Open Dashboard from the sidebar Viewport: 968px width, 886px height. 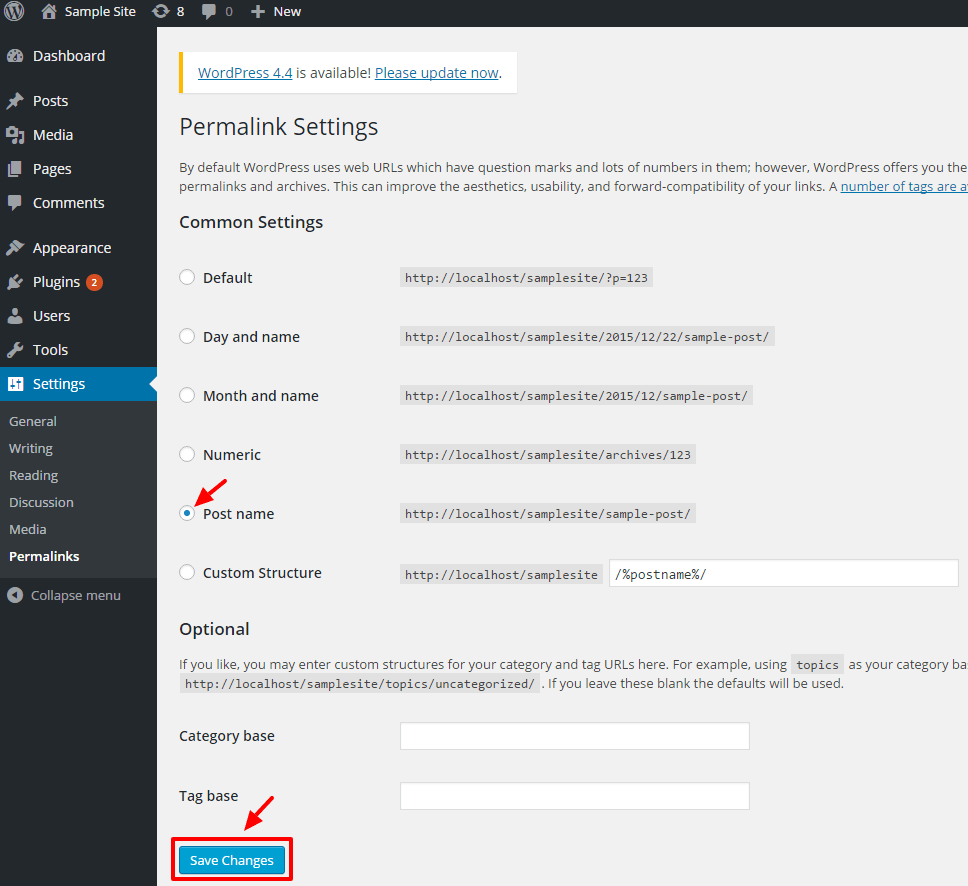[x=68, y=56]
